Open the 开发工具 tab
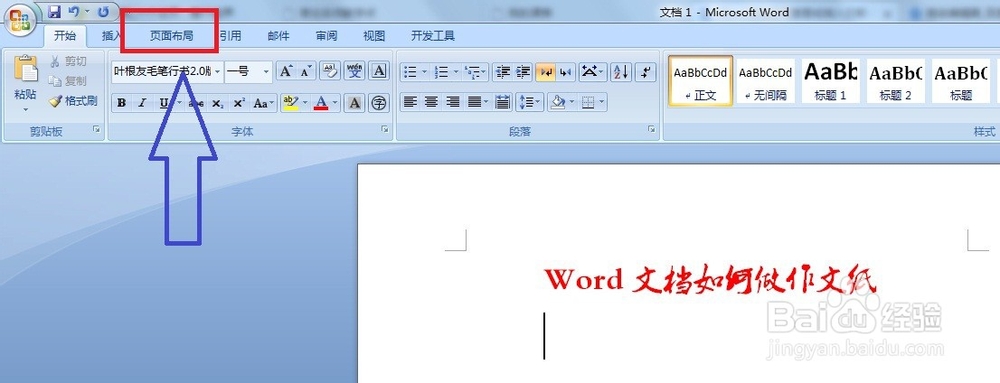 tap(433, 36)
